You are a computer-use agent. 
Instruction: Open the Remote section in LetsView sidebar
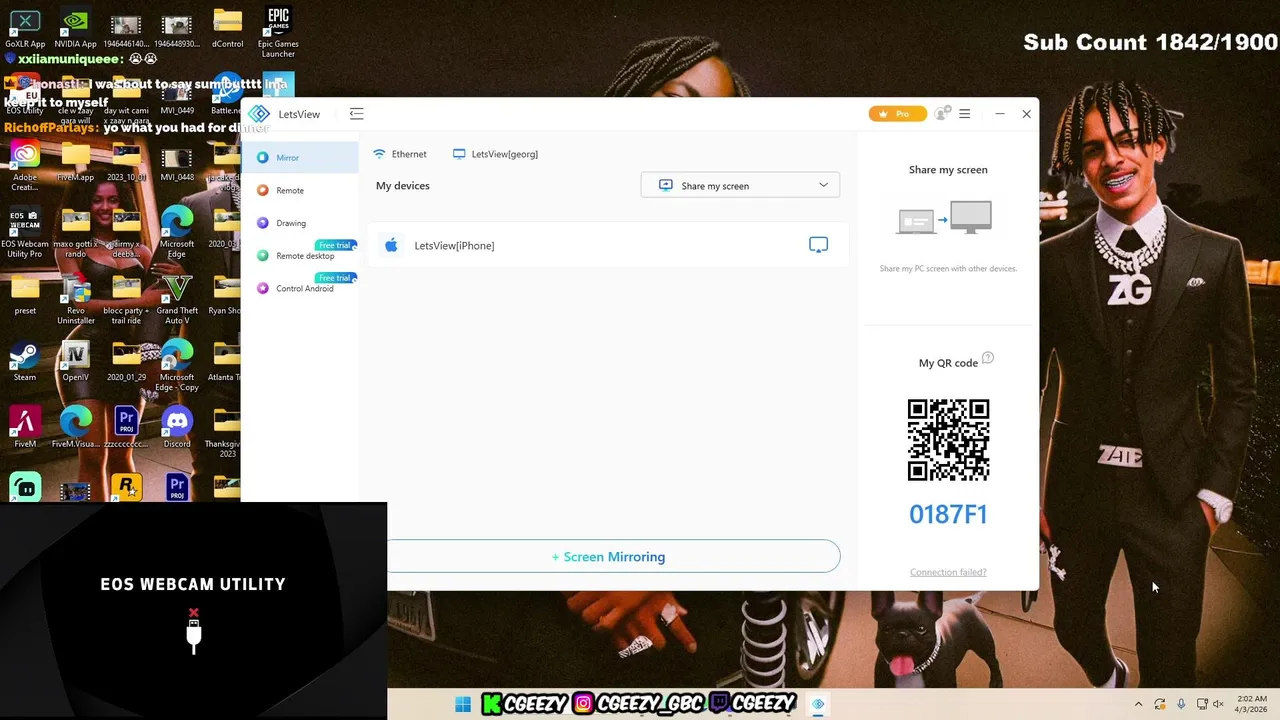tap(299, 190)
